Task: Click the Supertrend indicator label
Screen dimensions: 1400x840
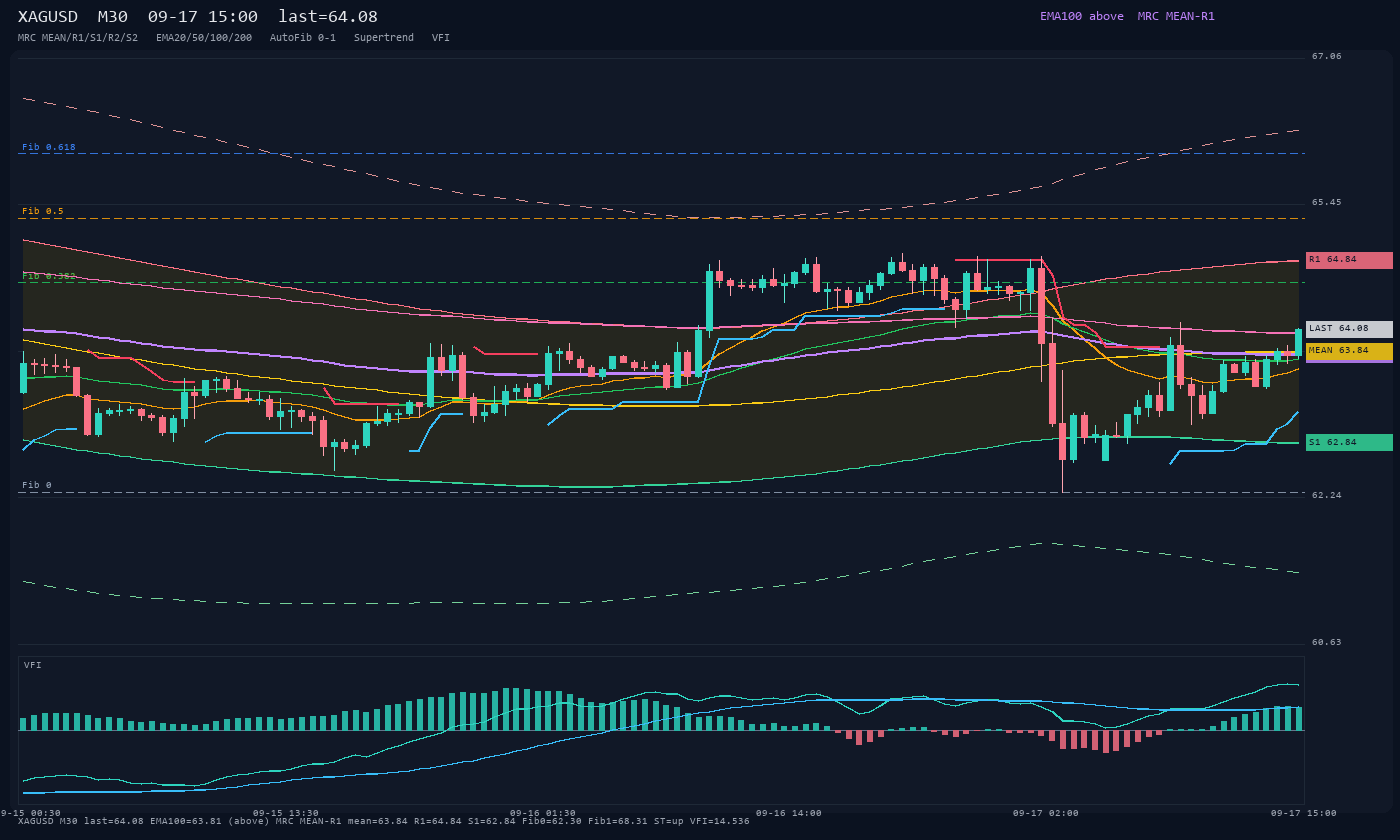Action: click(x=384, y=38)
